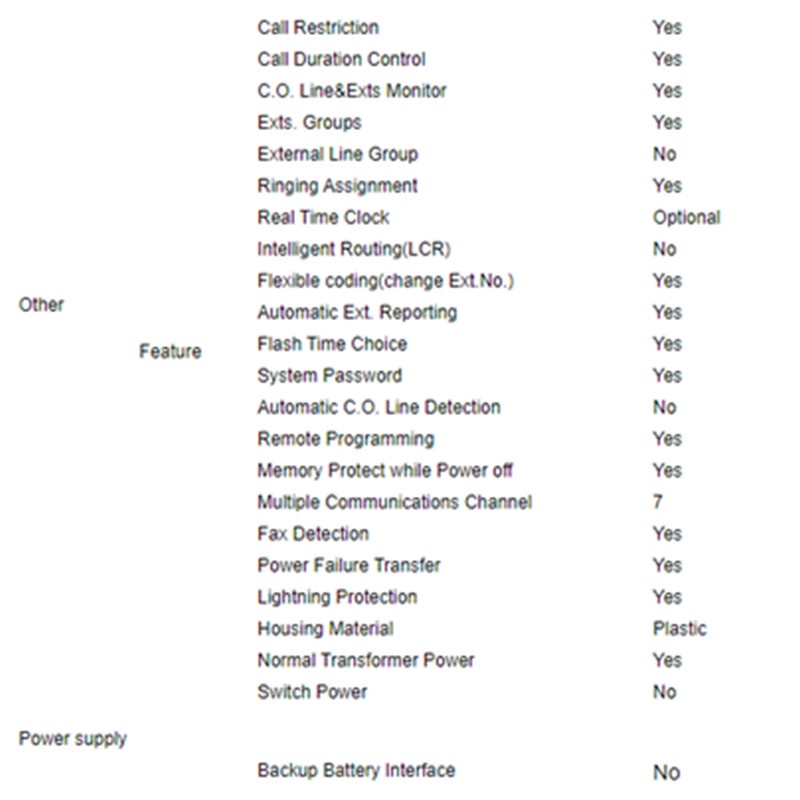The width and height of the screenshot is (800, 800).
Task: Click the 'Fax Detection' label
Action: click(x=313, y=534)
